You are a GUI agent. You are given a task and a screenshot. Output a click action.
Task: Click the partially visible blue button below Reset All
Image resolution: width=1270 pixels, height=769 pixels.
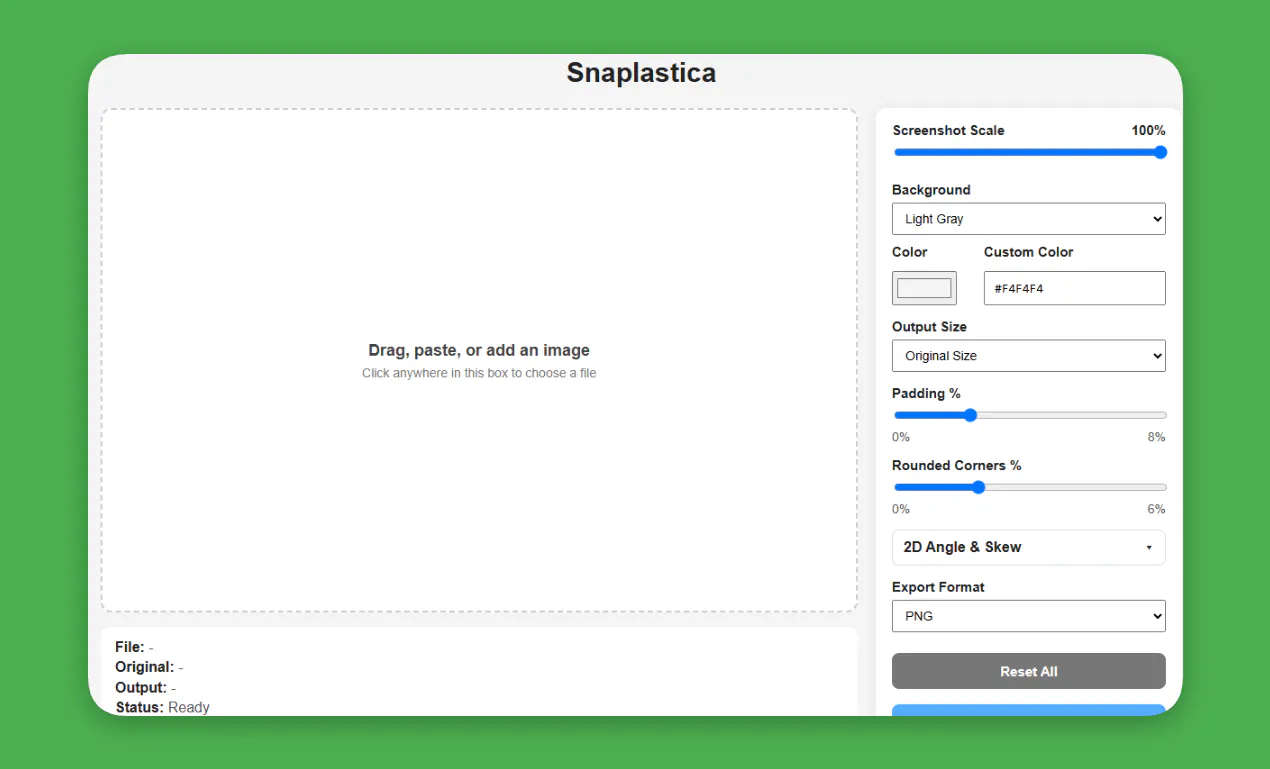[1028, 710]
